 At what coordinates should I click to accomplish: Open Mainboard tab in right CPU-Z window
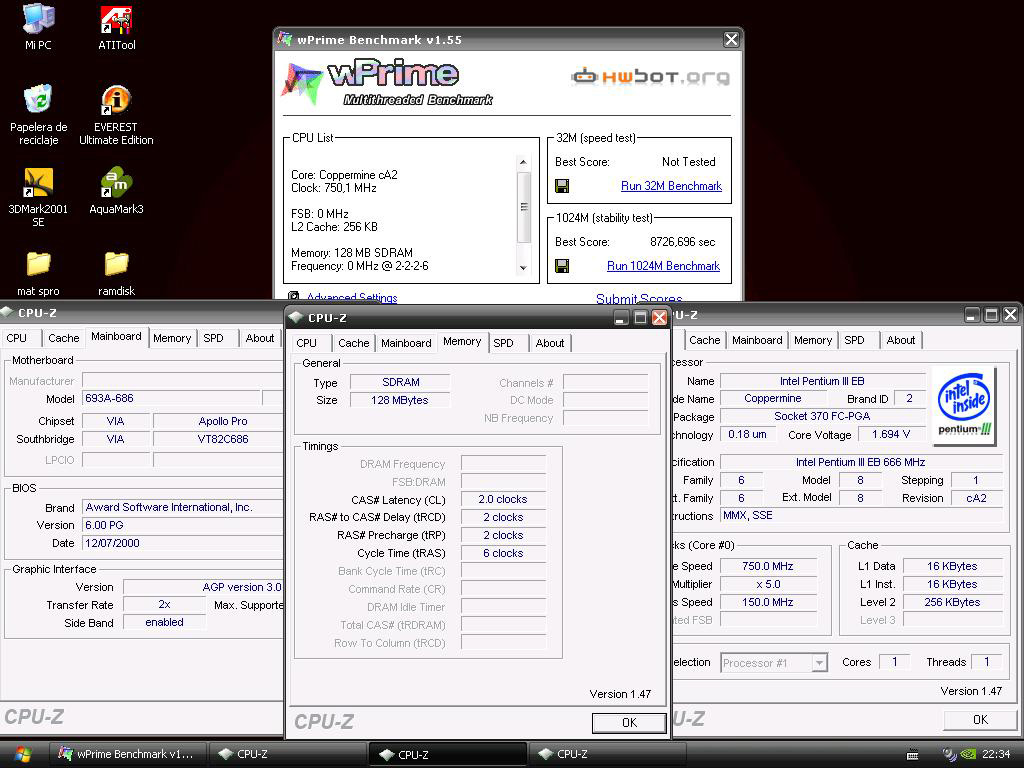point(757,340)
